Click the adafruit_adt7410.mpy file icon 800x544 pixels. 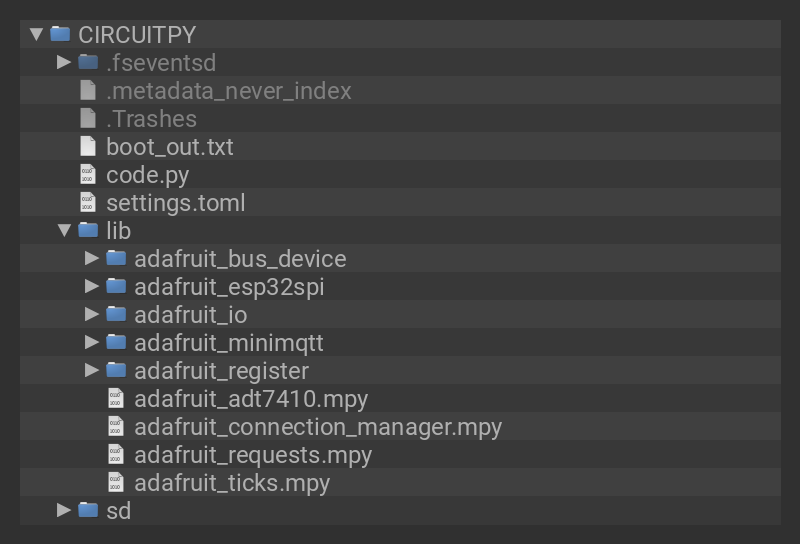(x=116, y=398)
